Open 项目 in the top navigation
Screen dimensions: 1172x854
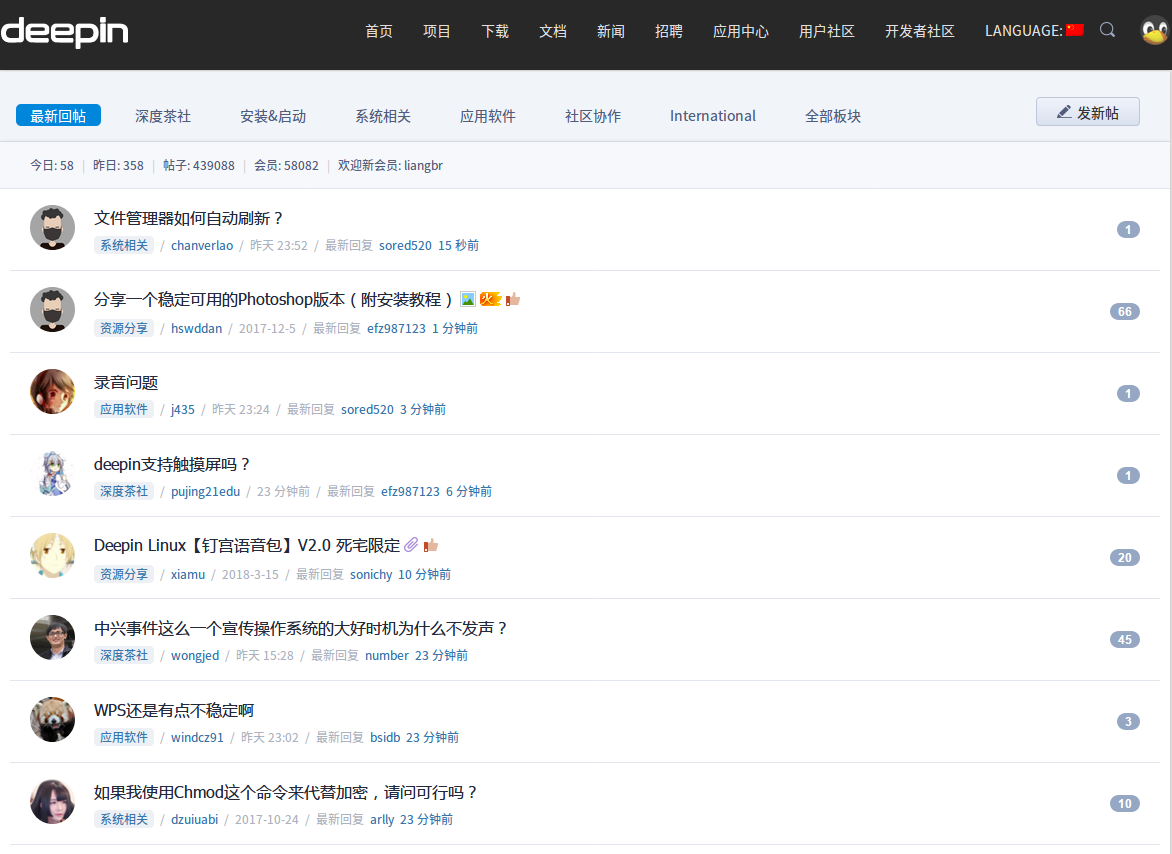(x=437, y=31)
